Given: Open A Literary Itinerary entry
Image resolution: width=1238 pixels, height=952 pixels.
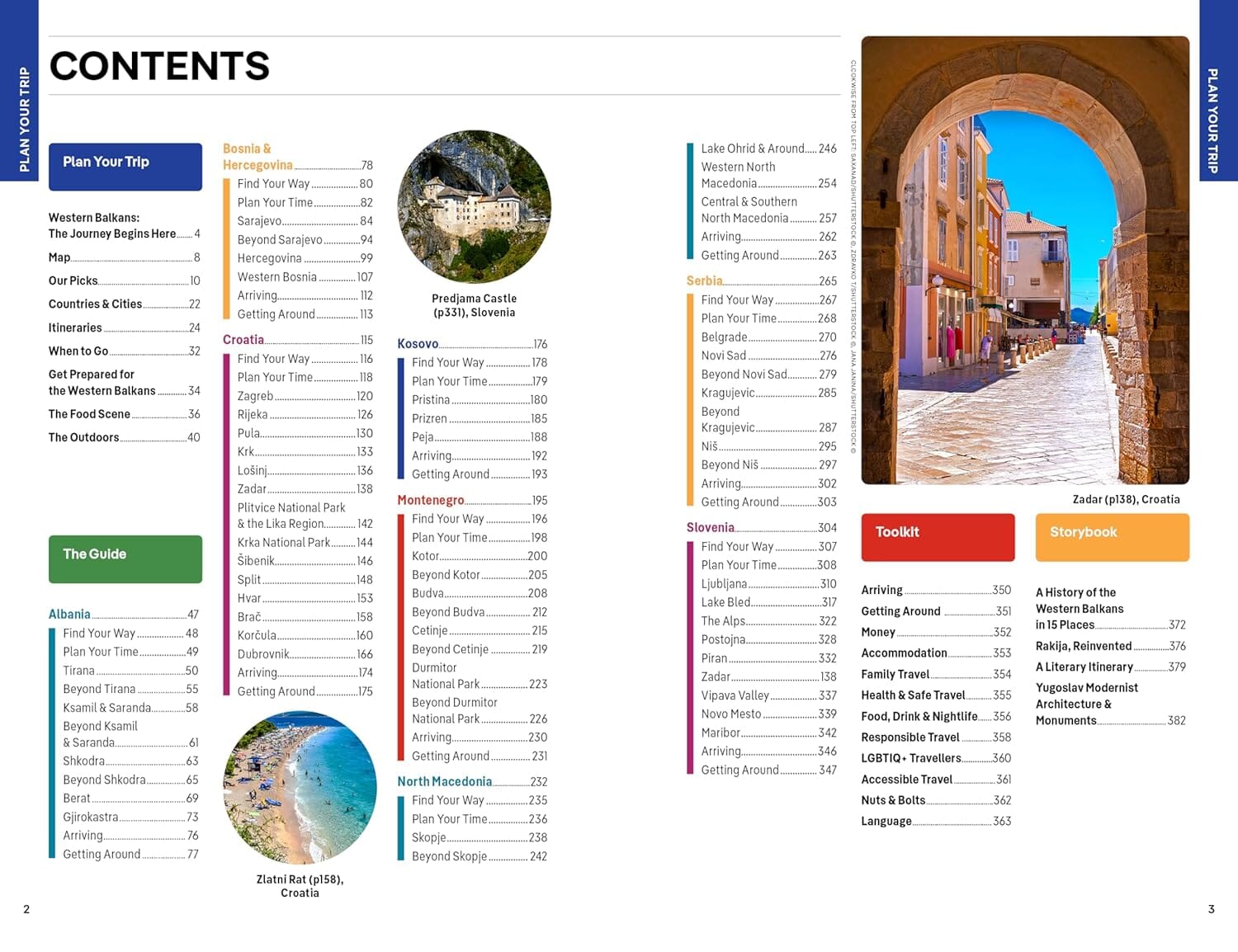Looking at the screenshot, I should pos(1085,667).
